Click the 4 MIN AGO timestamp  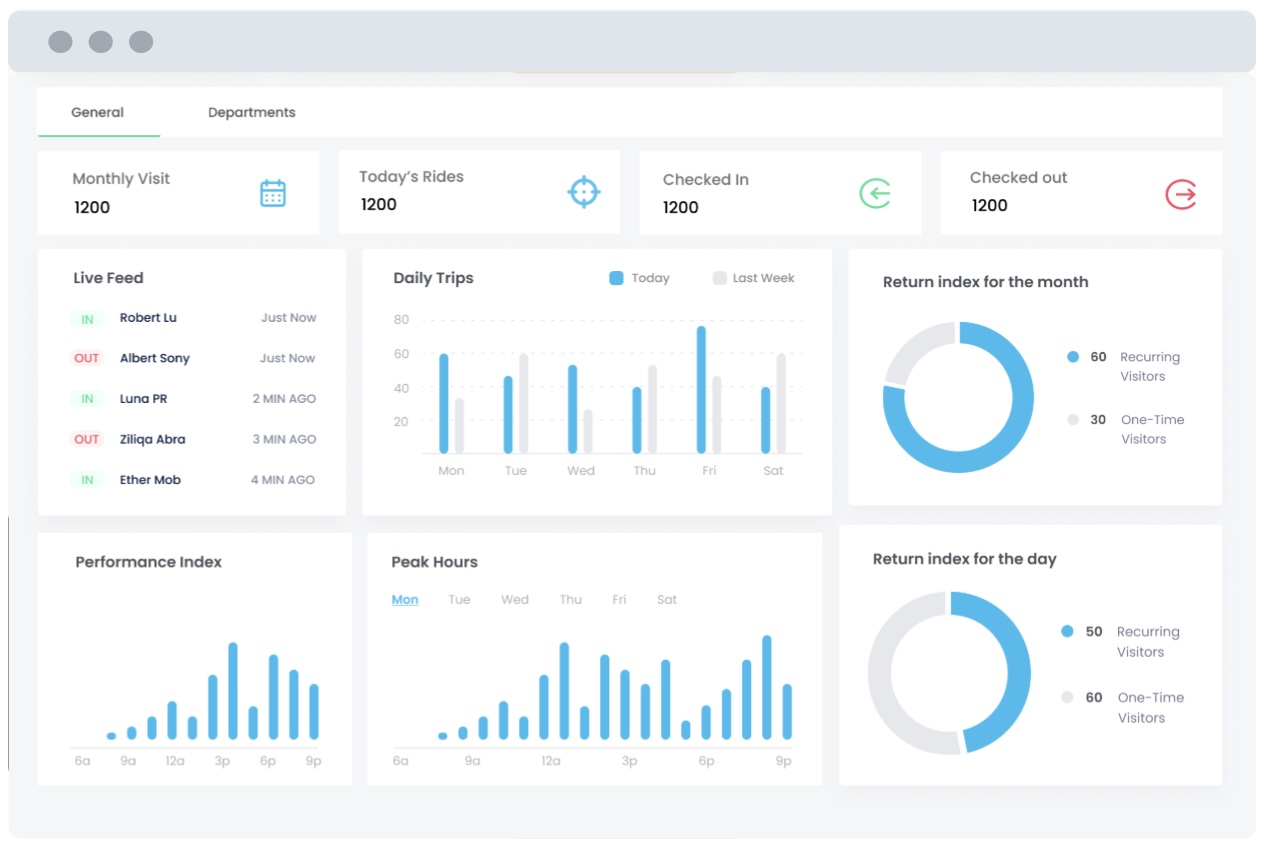click(x=283, y=480)
